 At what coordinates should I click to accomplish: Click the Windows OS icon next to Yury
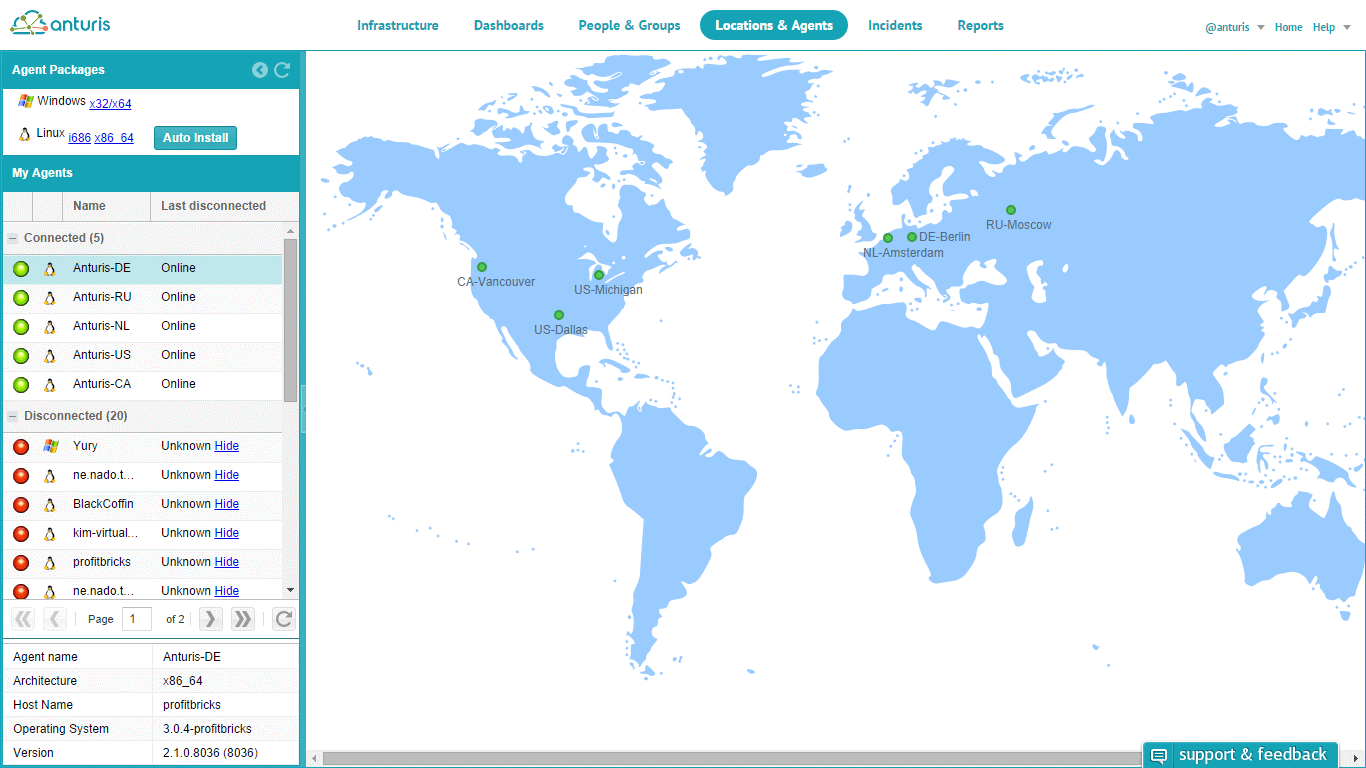[50, 446]
